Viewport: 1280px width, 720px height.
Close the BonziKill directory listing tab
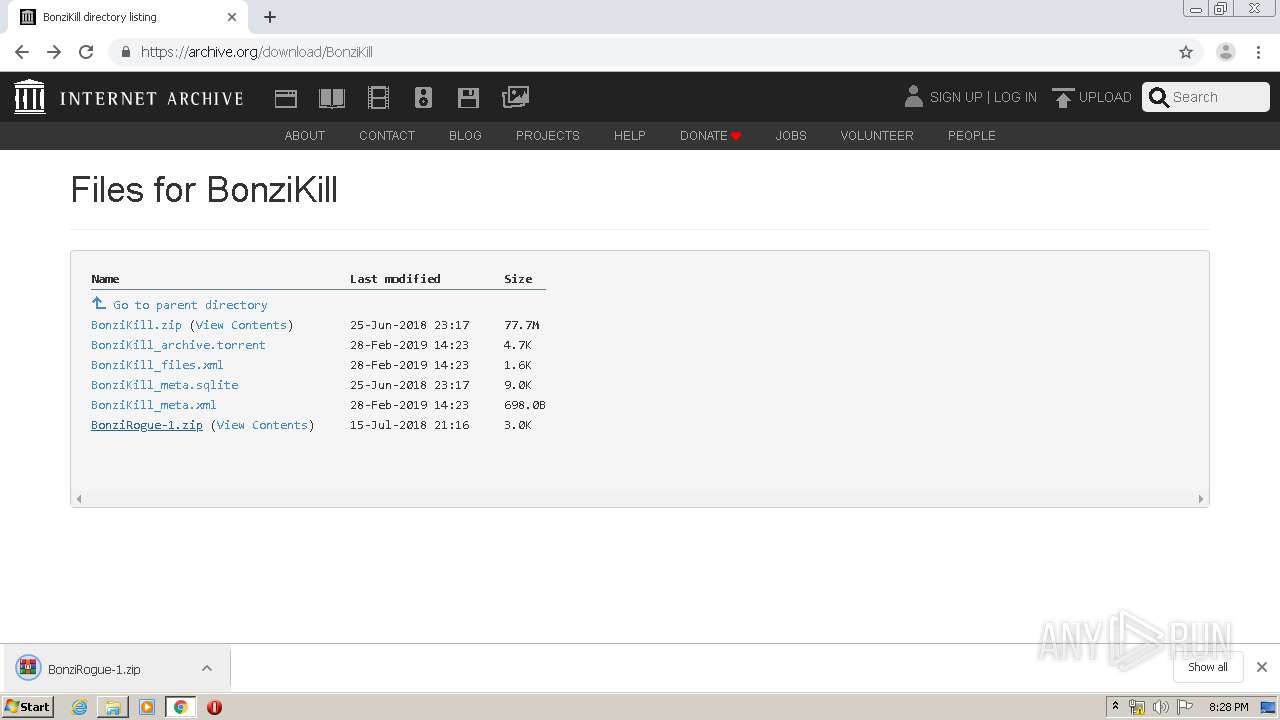point(232,17)
